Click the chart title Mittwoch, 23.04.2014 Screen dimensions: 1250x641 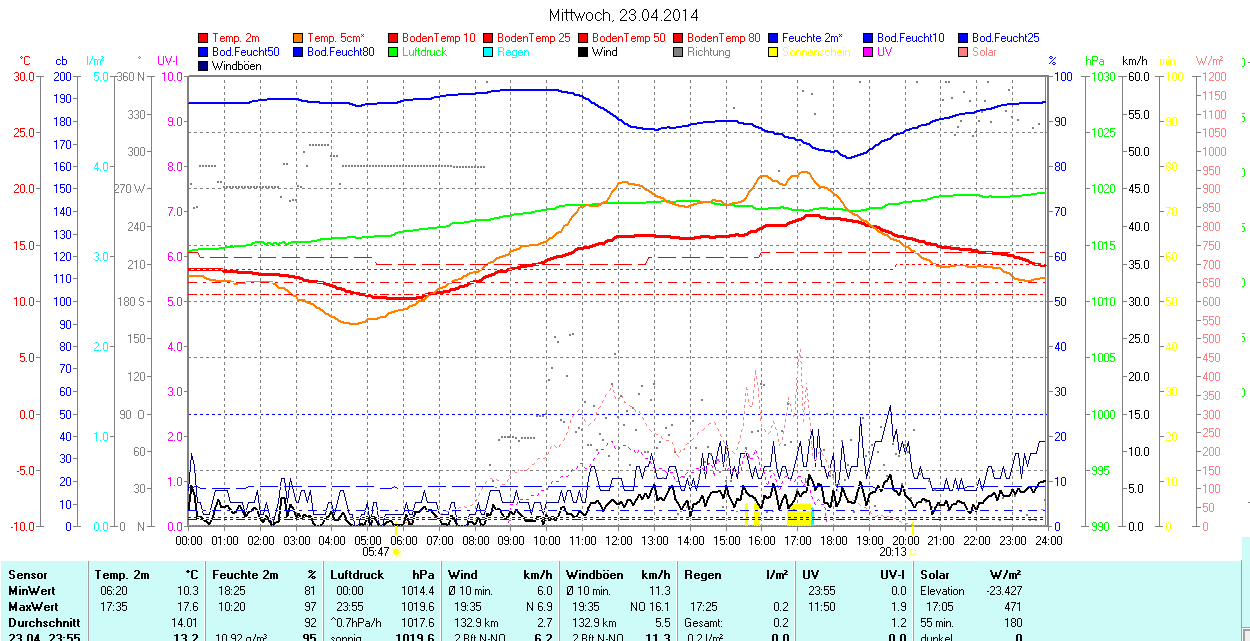[624, 15]
